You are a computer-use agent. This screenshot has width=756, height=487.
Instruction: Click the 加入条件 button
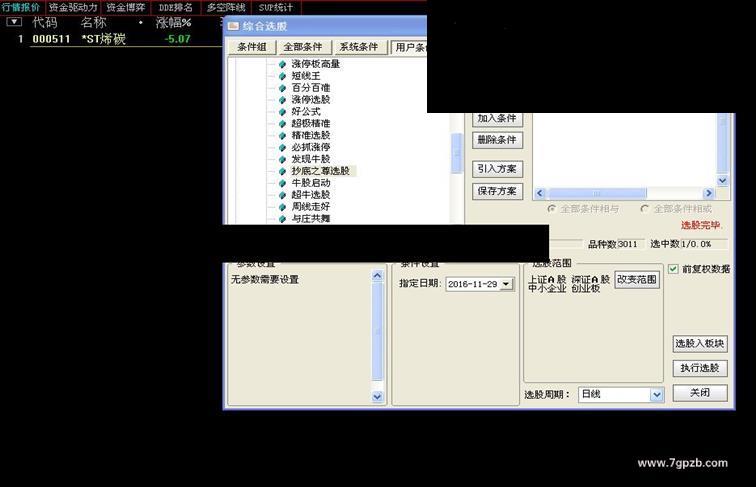coord(497,119)
